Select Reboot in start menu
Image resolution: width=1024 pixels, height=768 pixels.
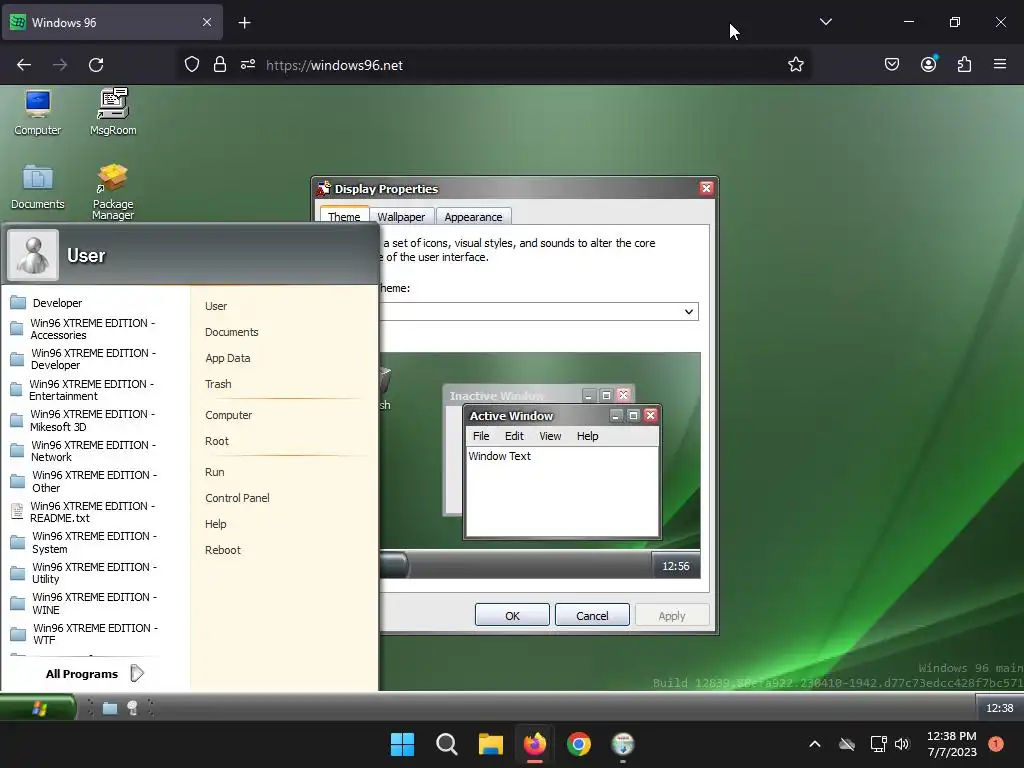click(223, 550)
